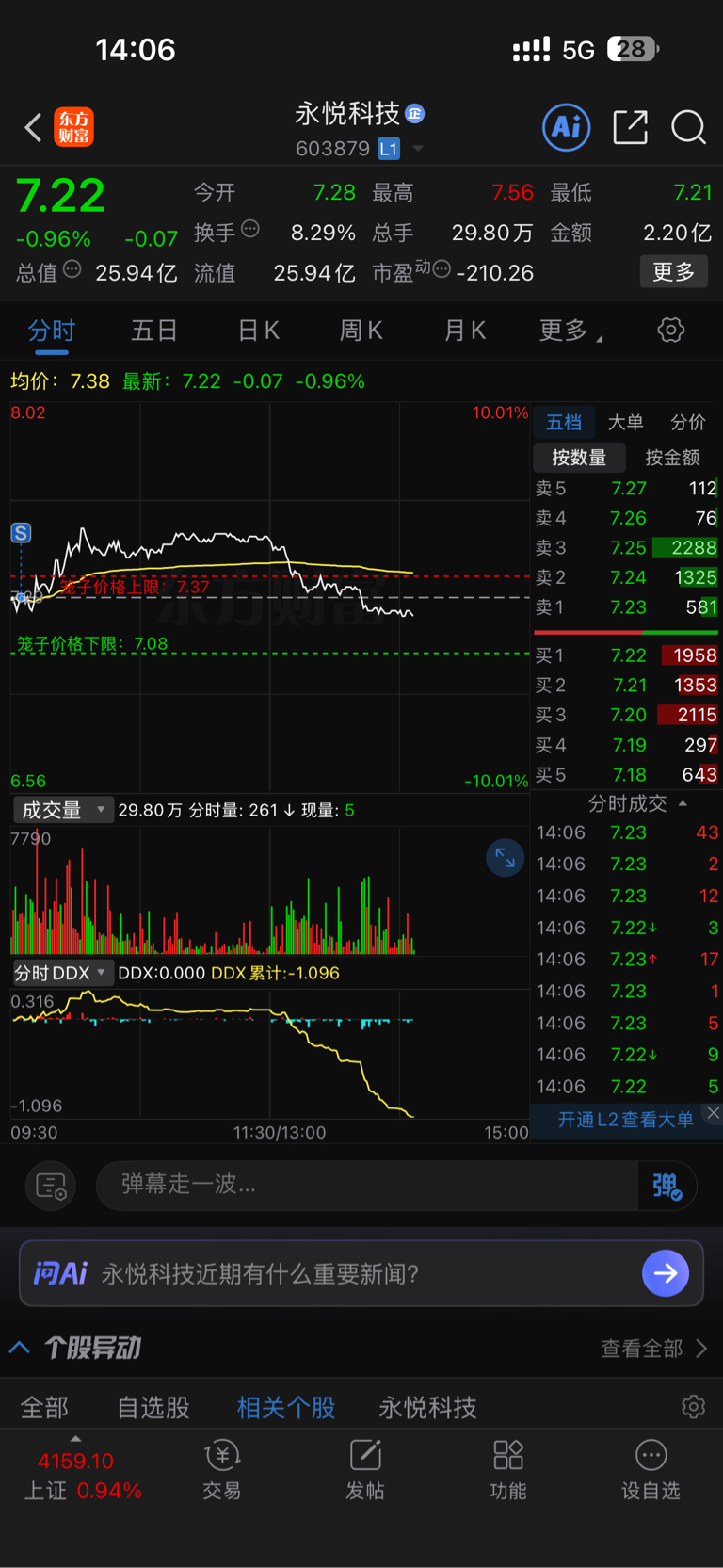The height and width of the screenshot is (1568, 723).
Task: Open the 查看全部 link
Action: pos(654,1349)
